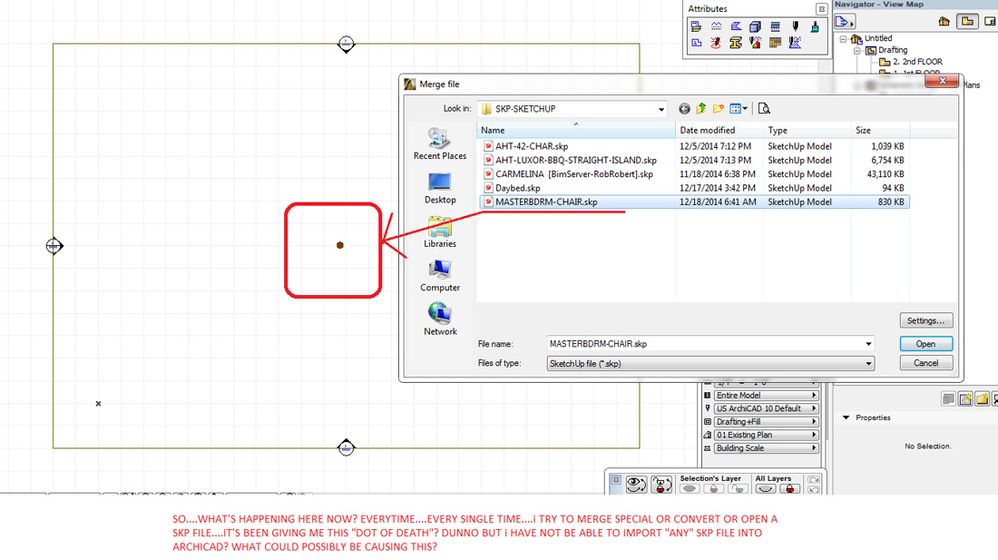The width and height of the screenshot is (998, 560).
Task: Click the red mark-up pen icon in Attributes
Action: tap(716, 43)
